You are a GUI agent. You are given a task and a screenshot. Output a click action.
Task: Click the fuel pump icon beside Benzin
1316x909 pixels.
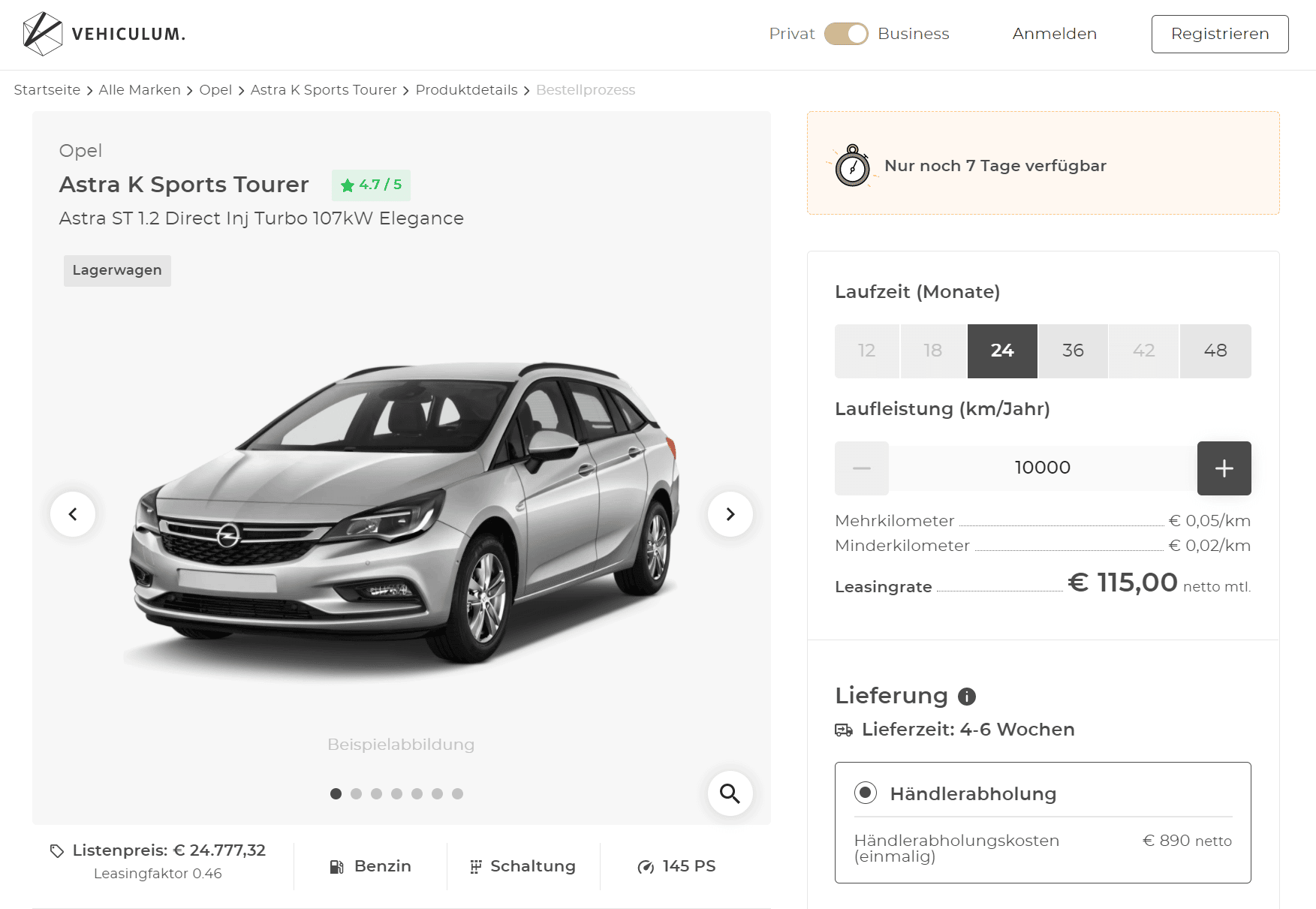click(x=337, y=867)
